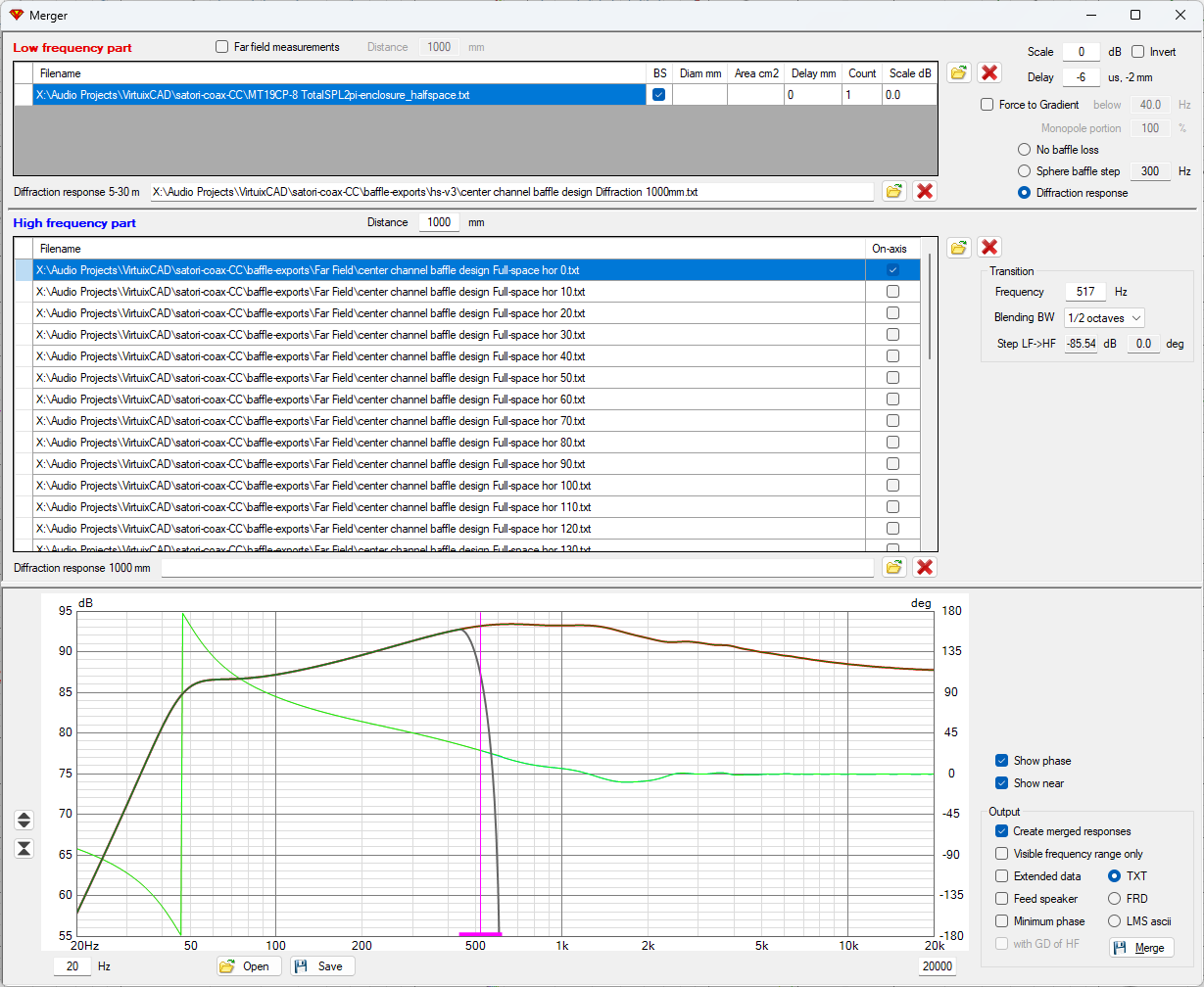Select MT19CP-8 TotalSPL2pi-enclosure_halfspace.txt row
Image resolution: width=1204 pixels, height=987 pixels.
click(x=338, y=95)
